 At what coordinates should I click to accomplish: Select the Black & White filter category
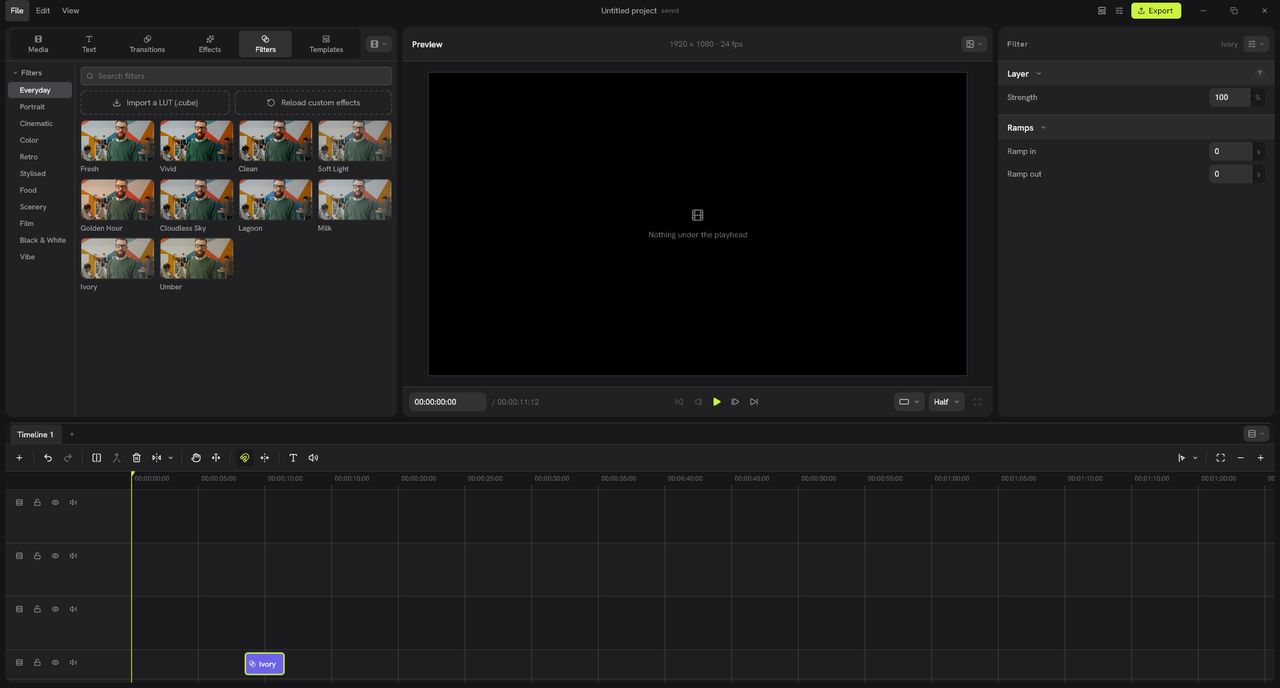(43, 240)
